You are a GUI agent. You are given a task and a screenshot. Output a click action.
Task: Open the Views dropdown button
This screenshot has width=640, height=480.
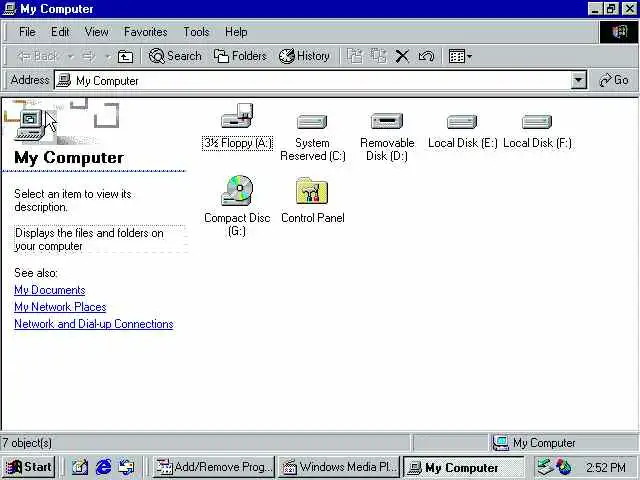pos(460,56)
